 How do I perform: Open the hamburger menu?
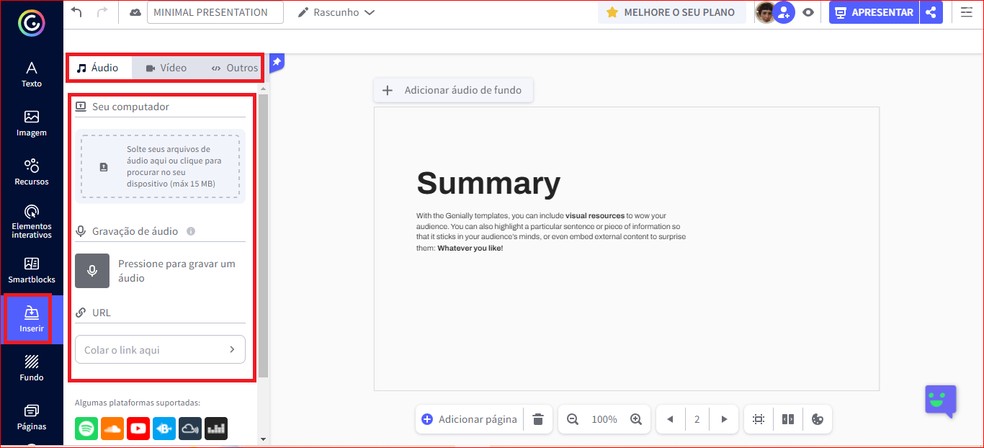(x=966, y=13)
